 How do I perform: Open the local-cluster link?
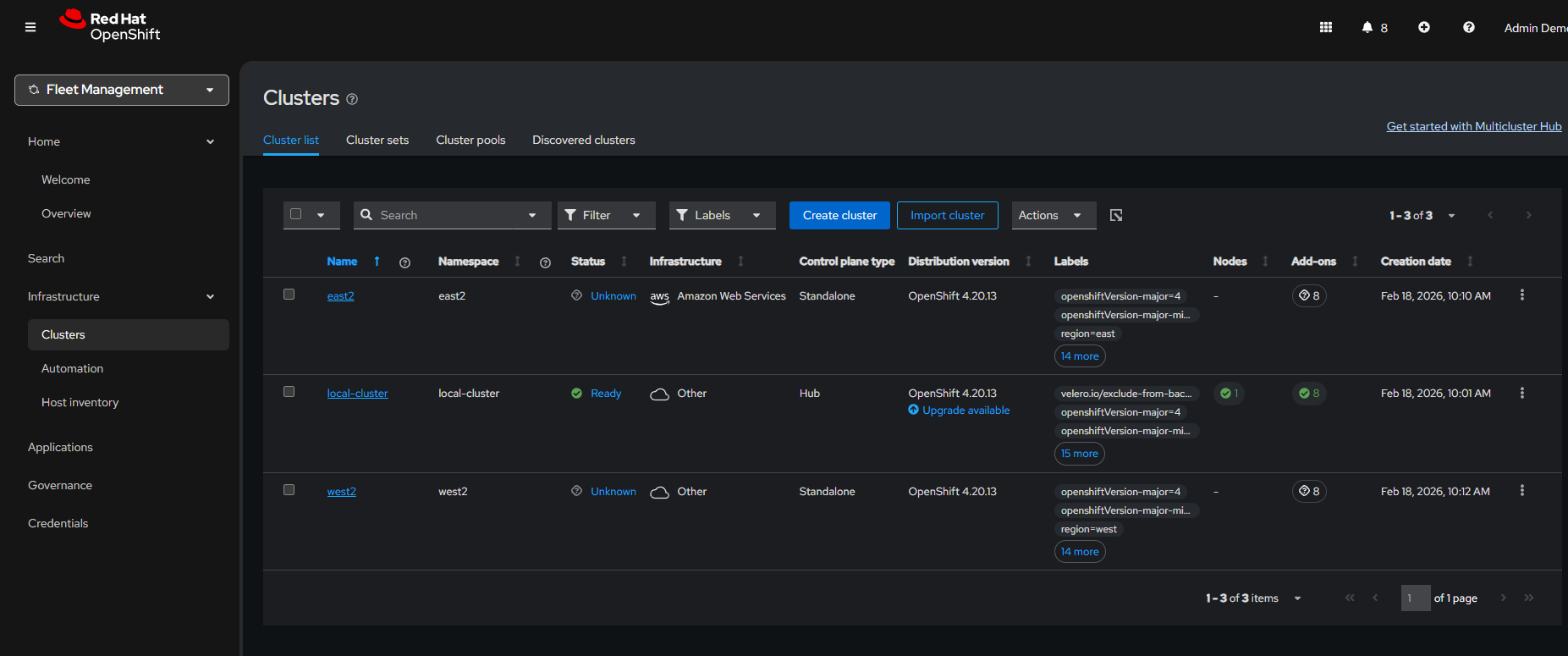357,394
